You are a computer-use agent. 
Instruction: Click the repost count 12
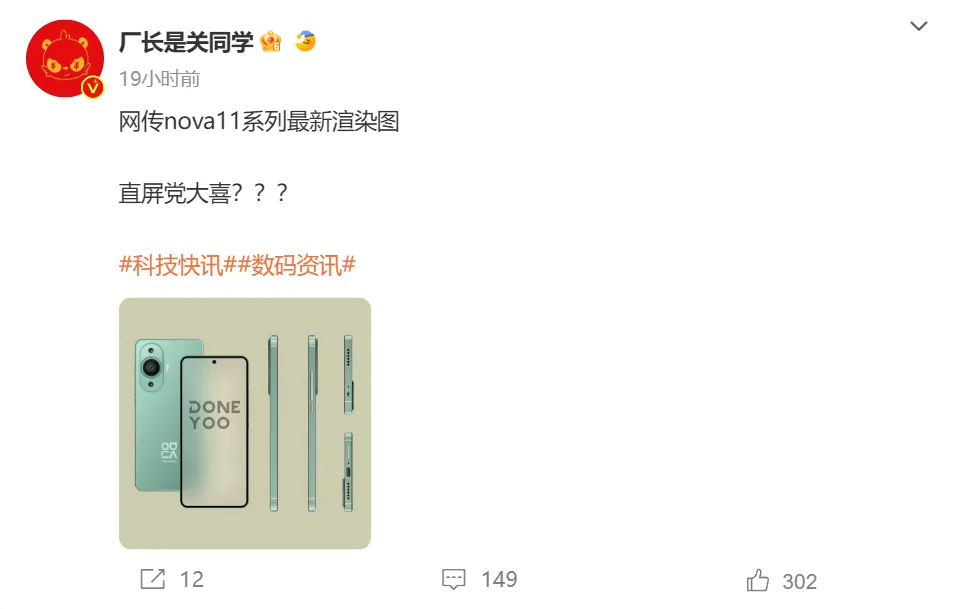[192, 579]
